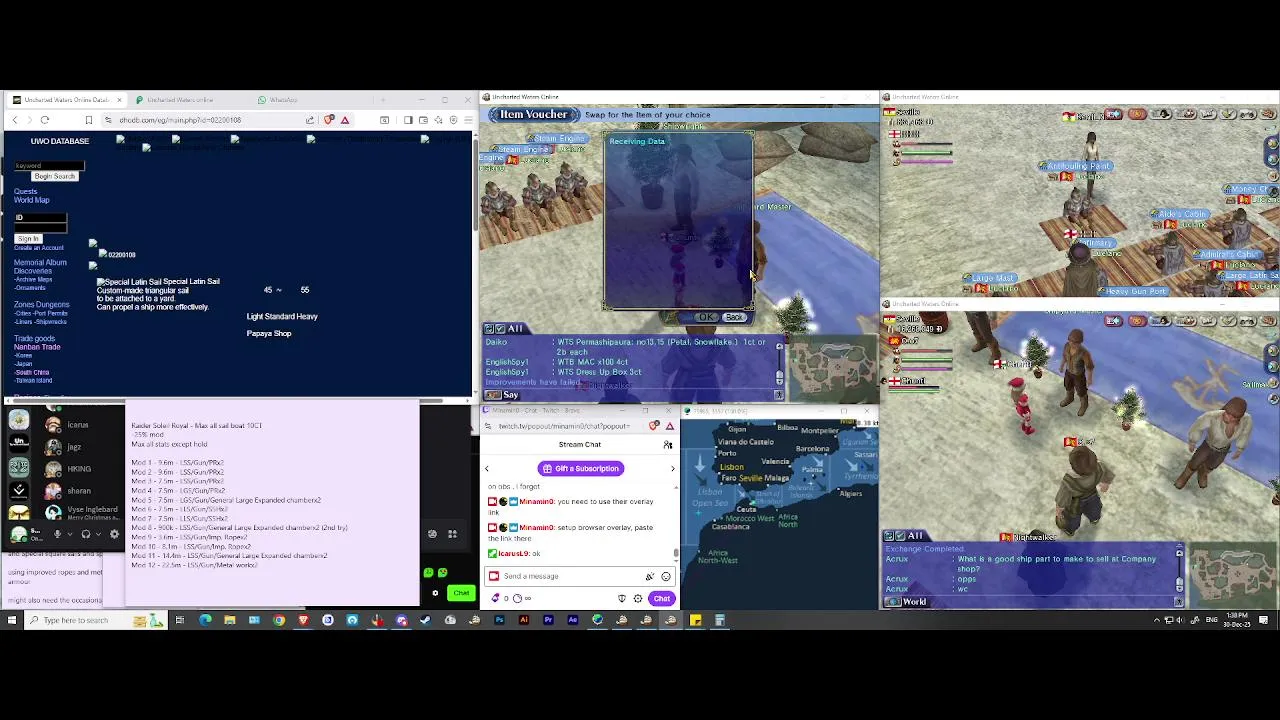Select user HIKING in Discord list
Viewport: 1280px width, 720px height.
coord(79,468)
